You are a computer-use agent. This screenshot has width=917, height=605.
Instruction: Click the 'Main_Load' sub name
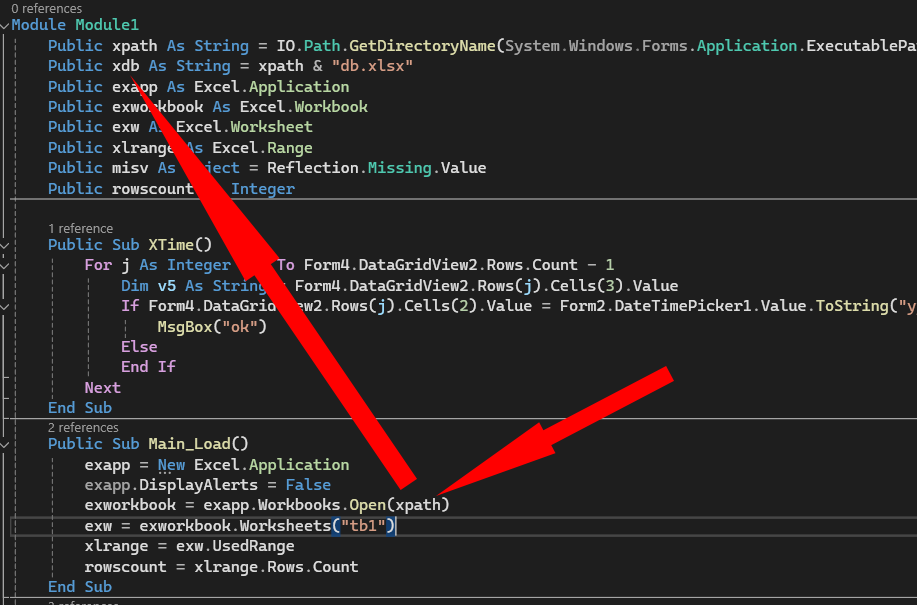click(189, 444)
